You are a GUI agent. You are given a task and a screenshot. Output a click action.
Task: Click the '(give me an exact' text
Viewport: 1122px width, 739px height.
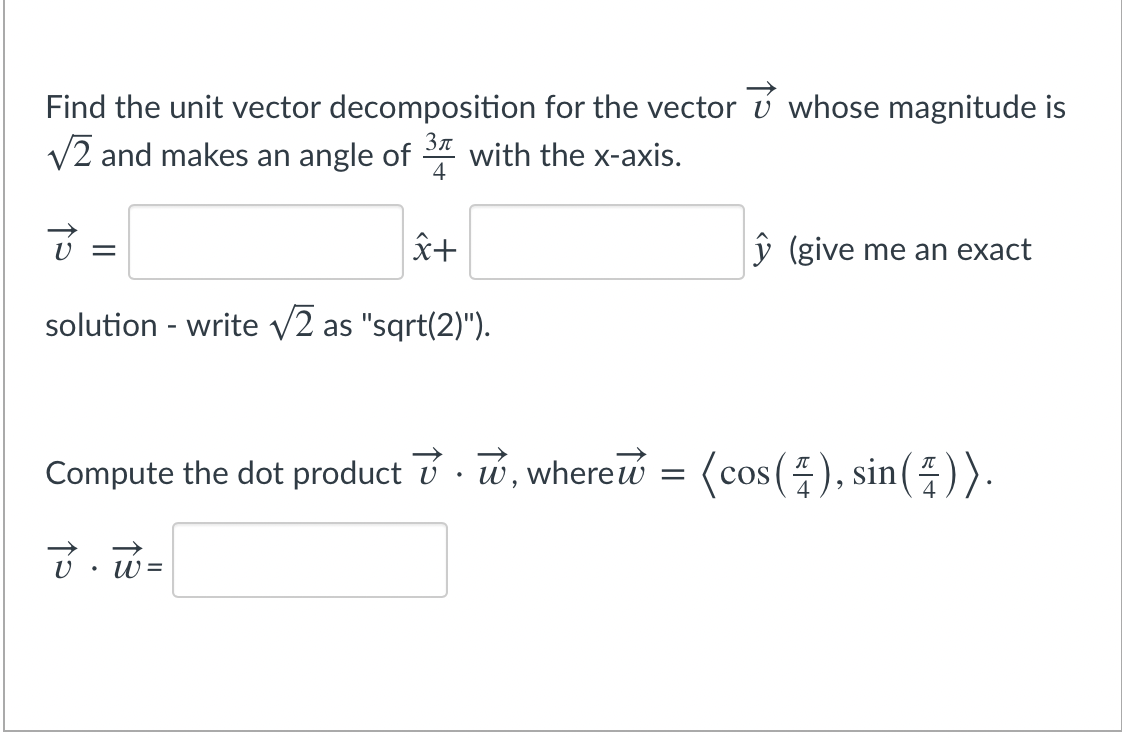(910, 250)
